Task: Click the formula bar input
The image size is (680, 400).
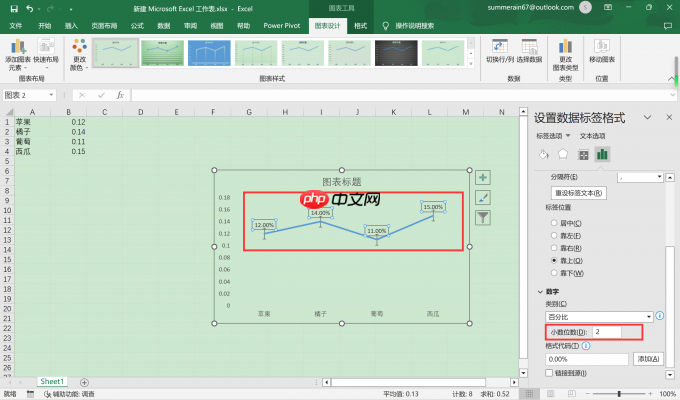Action: point(401,95)
